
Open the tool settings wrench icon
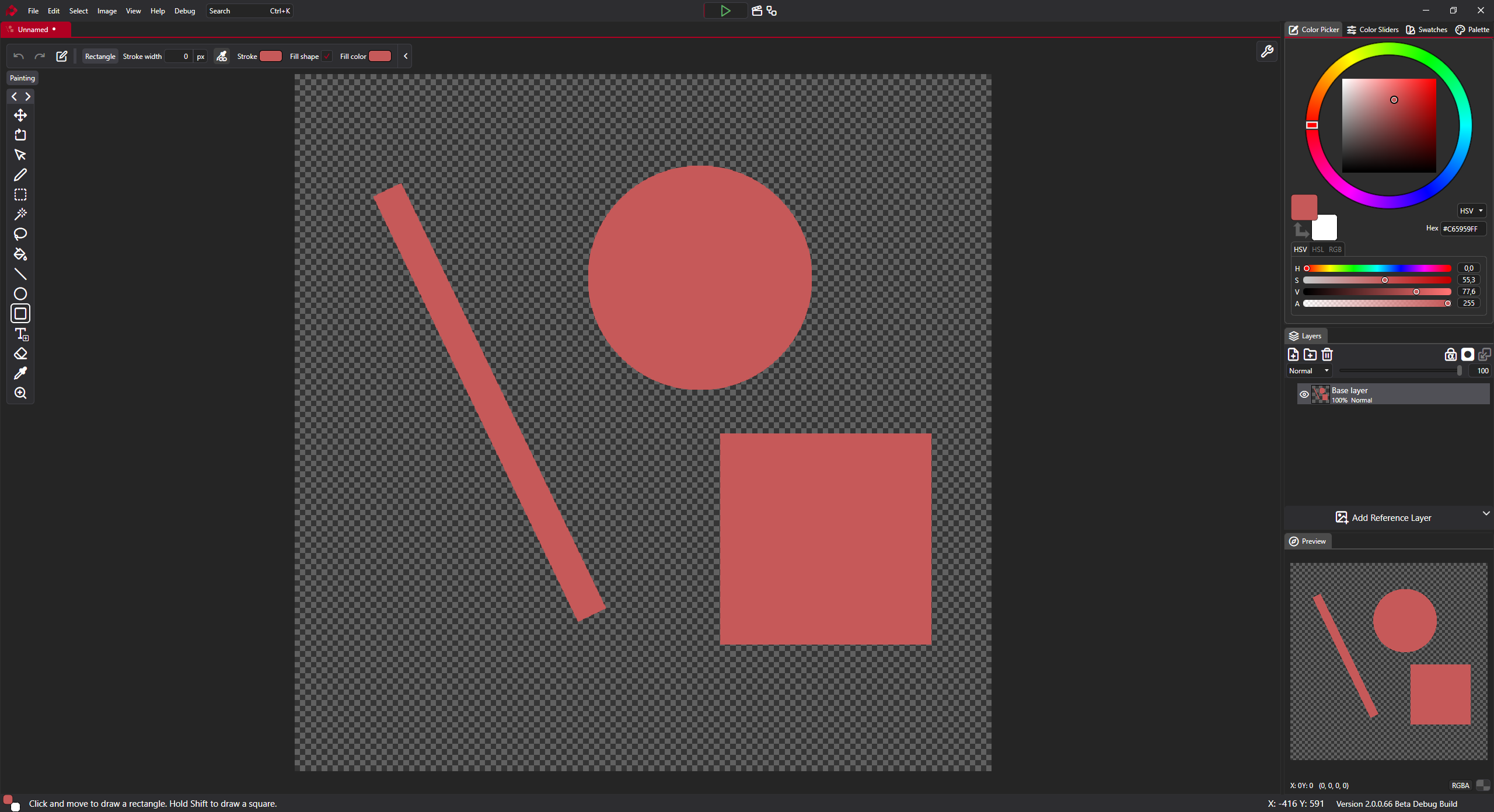point(1266,51)
